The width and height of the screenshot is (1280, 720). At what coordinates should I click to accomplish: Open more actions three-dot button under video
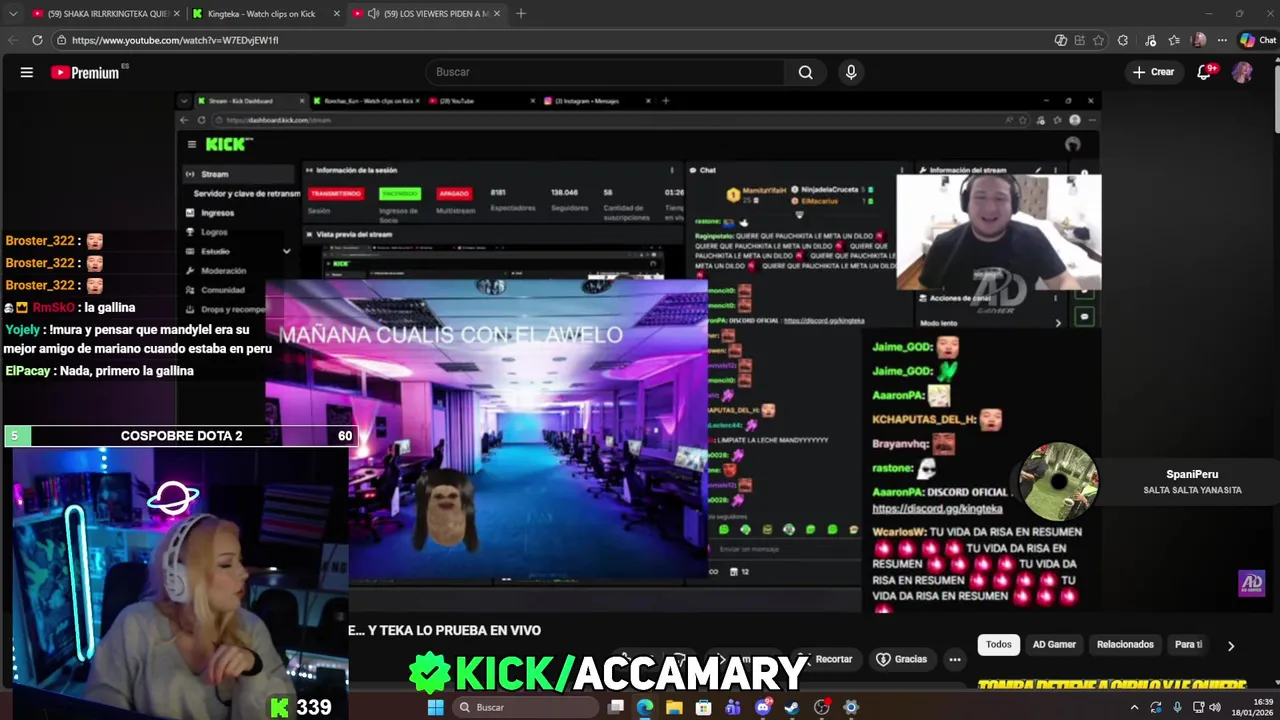tap(955, 659)
